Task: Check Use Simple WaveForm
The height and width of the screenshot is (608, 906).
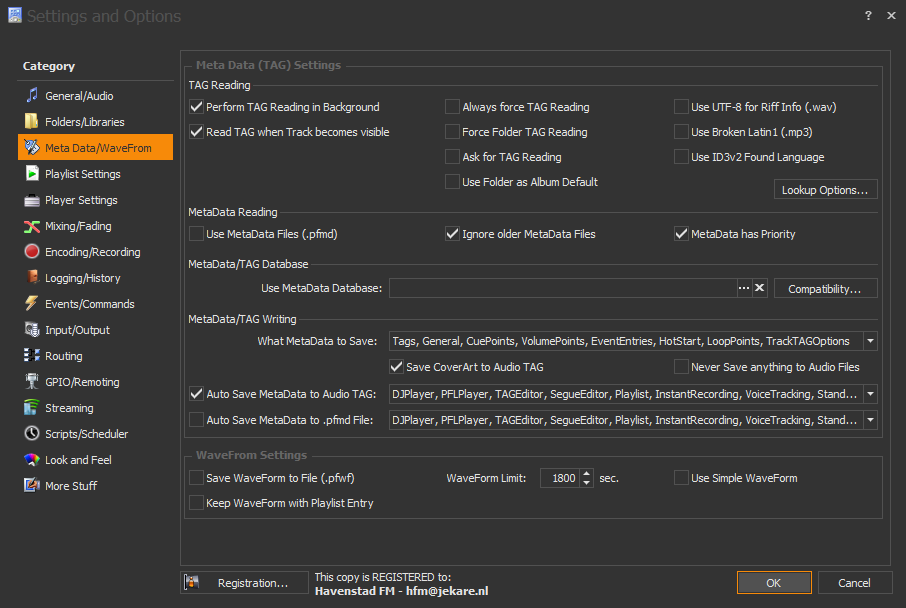Action: pos(681,478)
